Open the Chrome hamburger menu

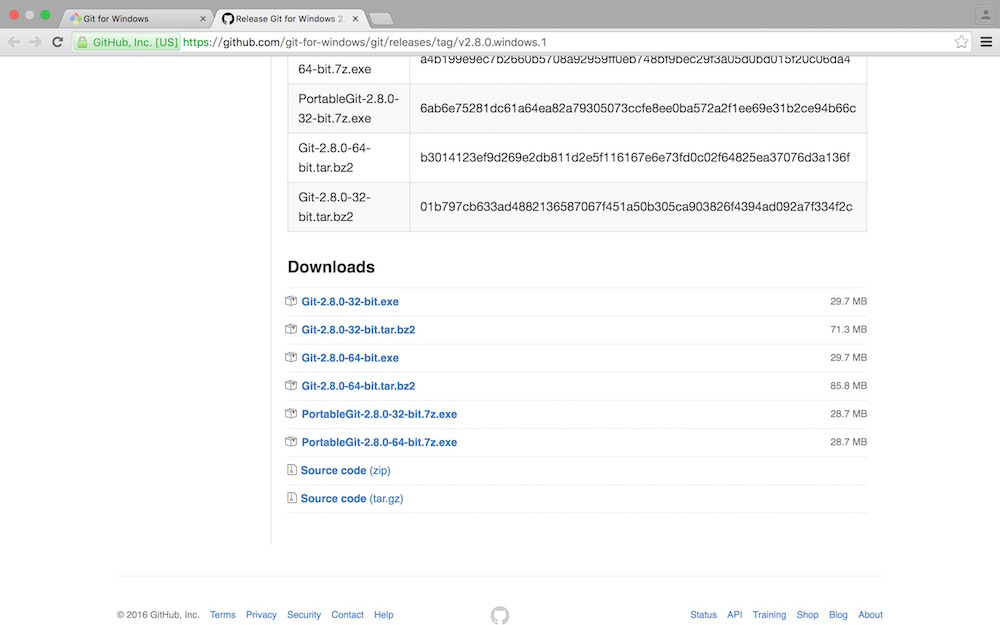pyautogui.click(x=986, y=42)
